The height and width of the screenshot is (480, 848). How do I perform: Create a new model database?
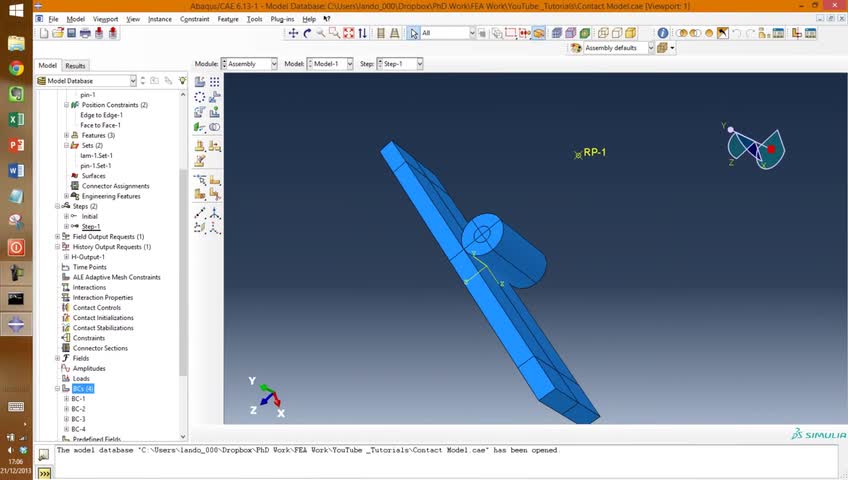point(44,33)
